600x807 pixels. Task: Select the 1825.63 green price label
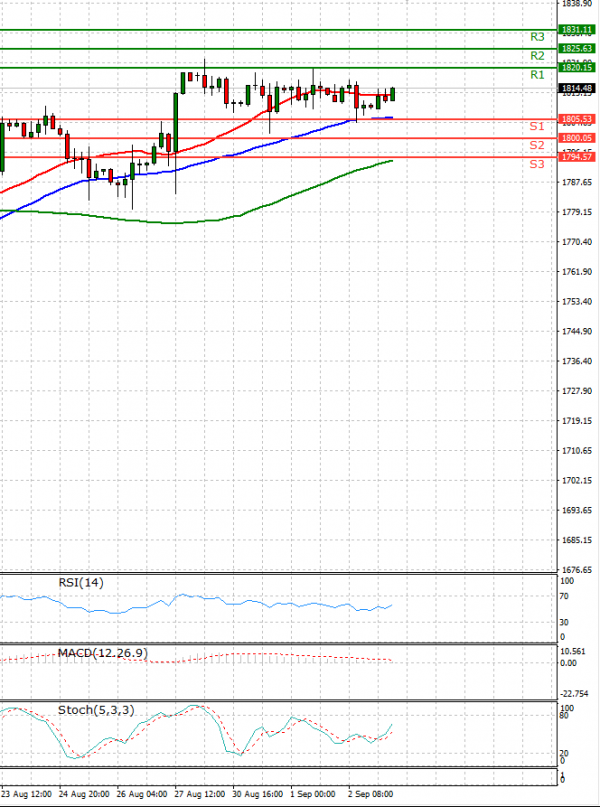click(577, 48)
